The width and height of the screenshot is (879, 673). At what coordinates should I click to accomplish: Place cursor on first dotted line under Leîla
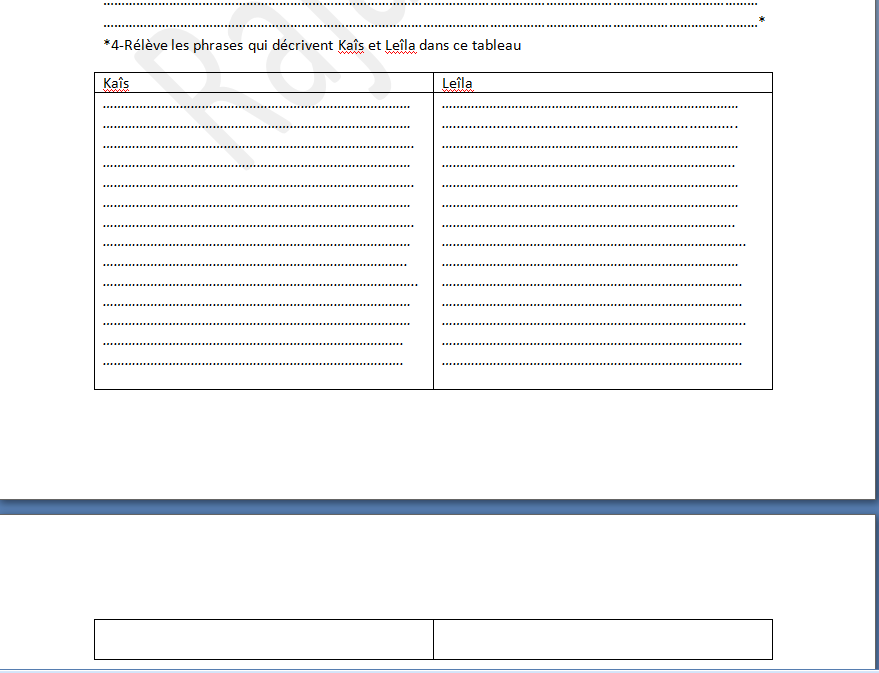[x=590, y=105]
